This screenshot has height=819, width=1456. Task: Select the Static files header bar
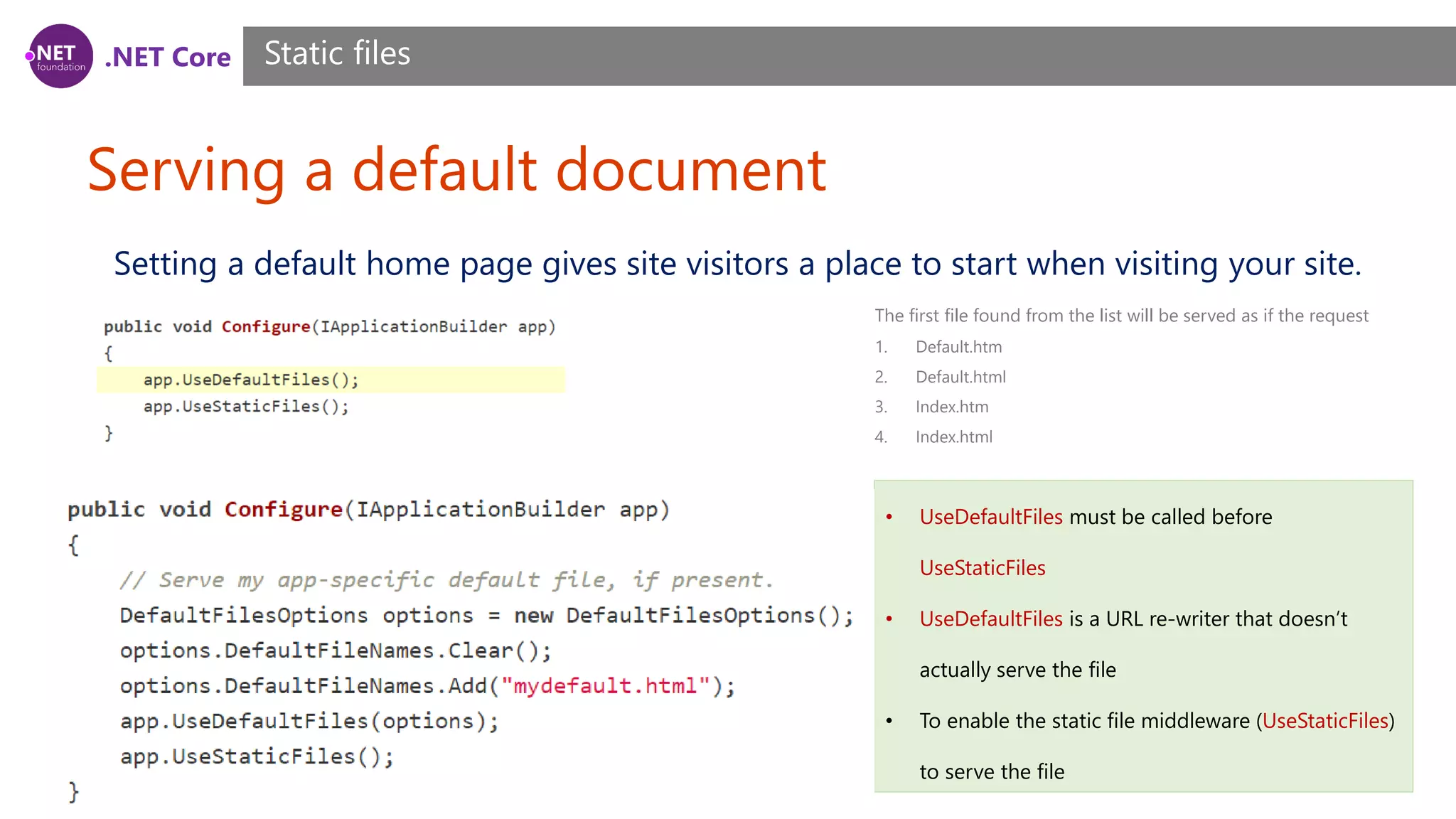tap(849, 56)
